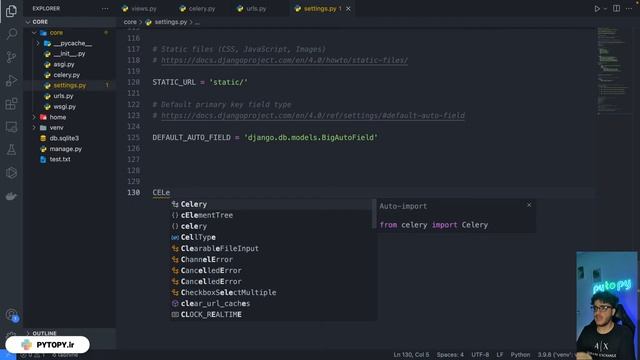Image resolution: width=640 pixels, height=360 pixels.
Task: Select CheckboxSelectMultiple suggestion
Action: tap(273, 292)
